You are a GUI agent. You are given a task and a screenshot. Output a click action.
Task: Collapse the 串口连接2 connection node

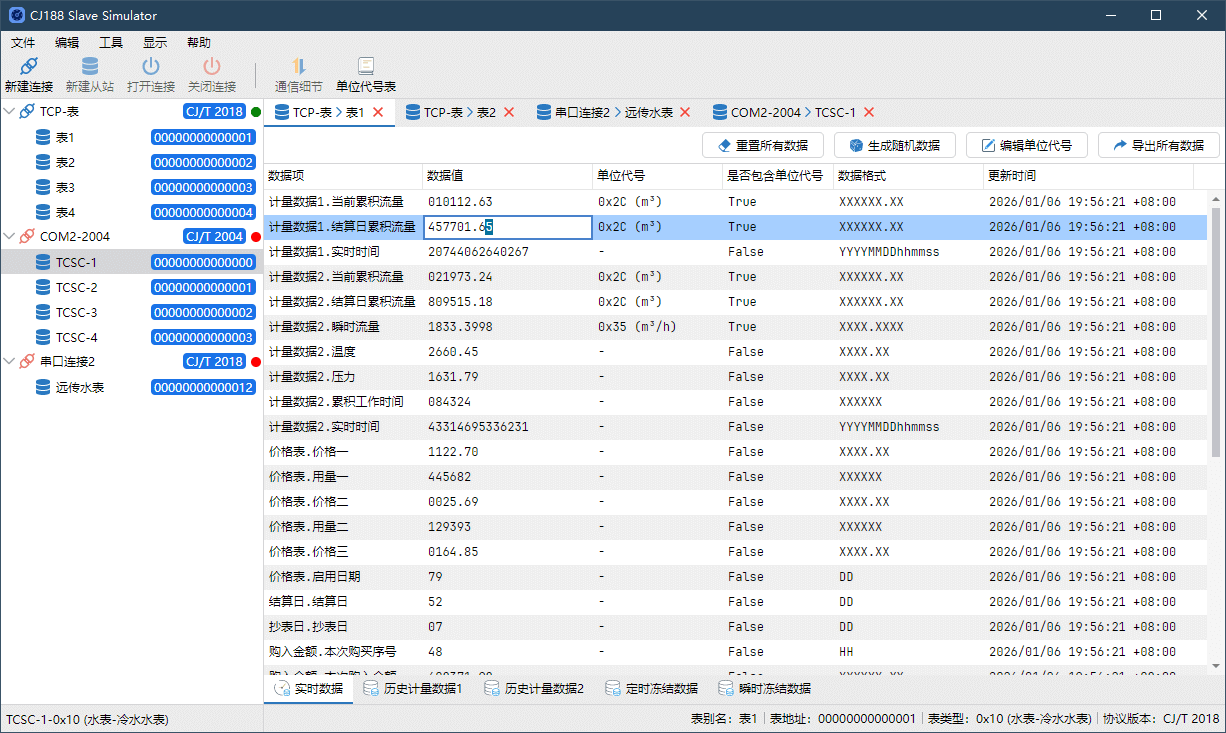(x=9, y=362)
